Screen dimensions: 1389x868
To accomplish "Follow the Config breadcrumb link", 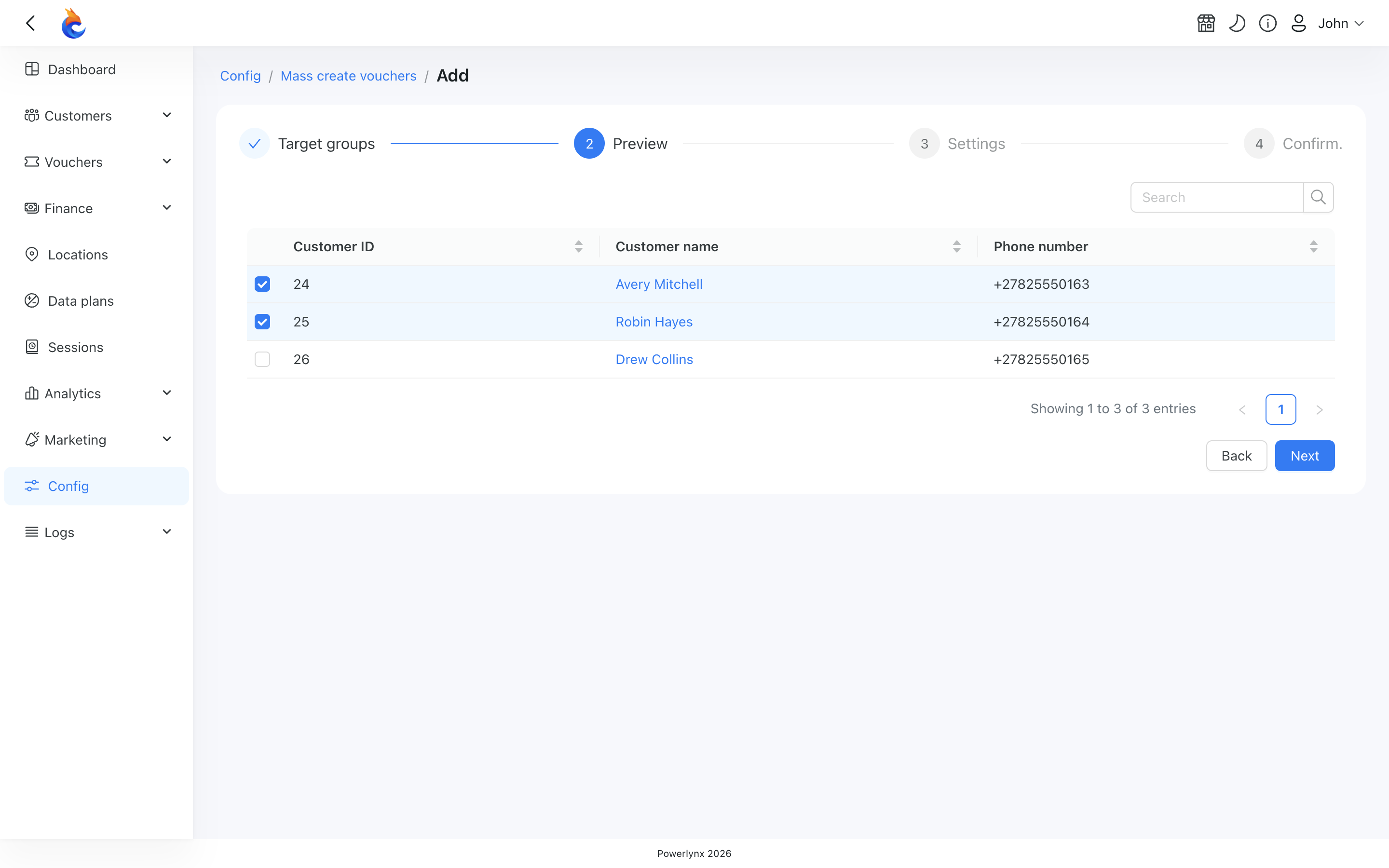I will coord(241,76).
